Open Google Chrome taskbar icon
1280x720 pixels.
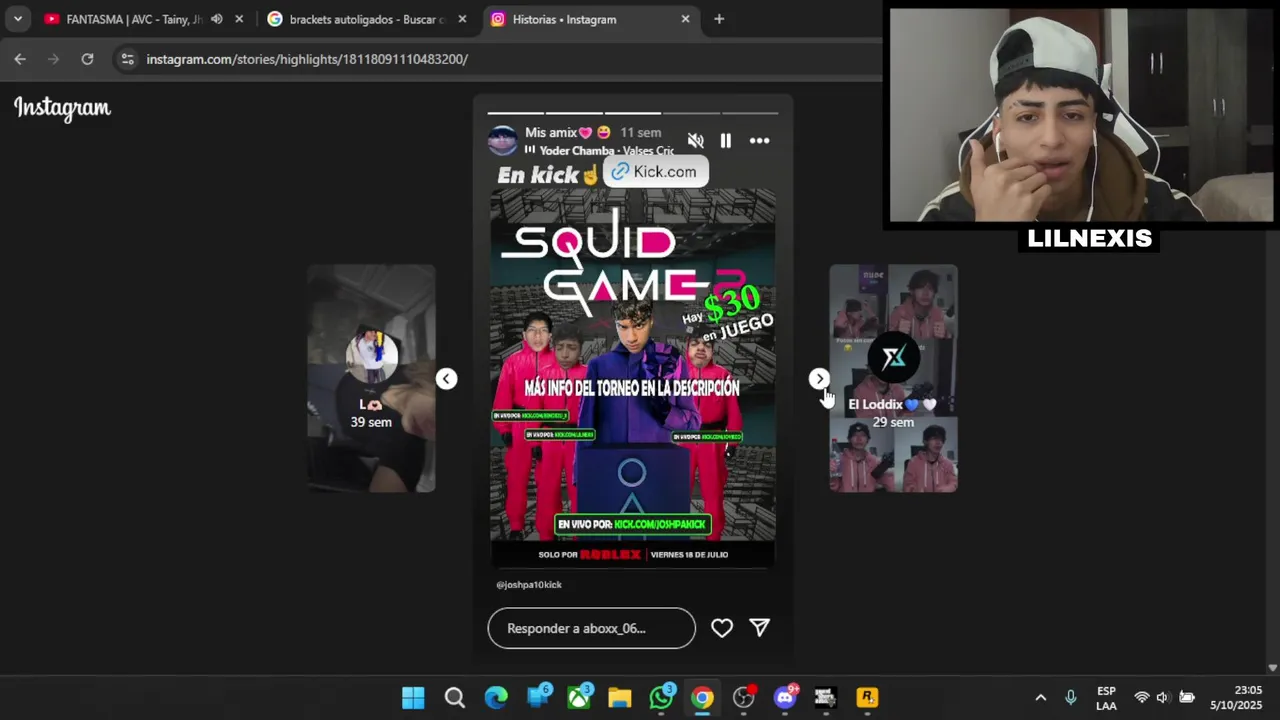tap(703, 698)
